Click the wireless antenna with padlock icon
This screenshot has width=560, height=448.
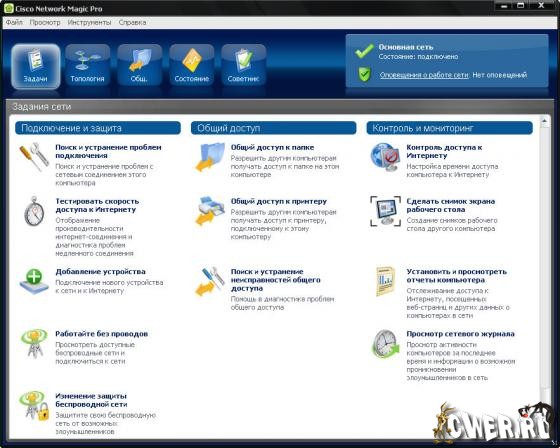point(34,406)
